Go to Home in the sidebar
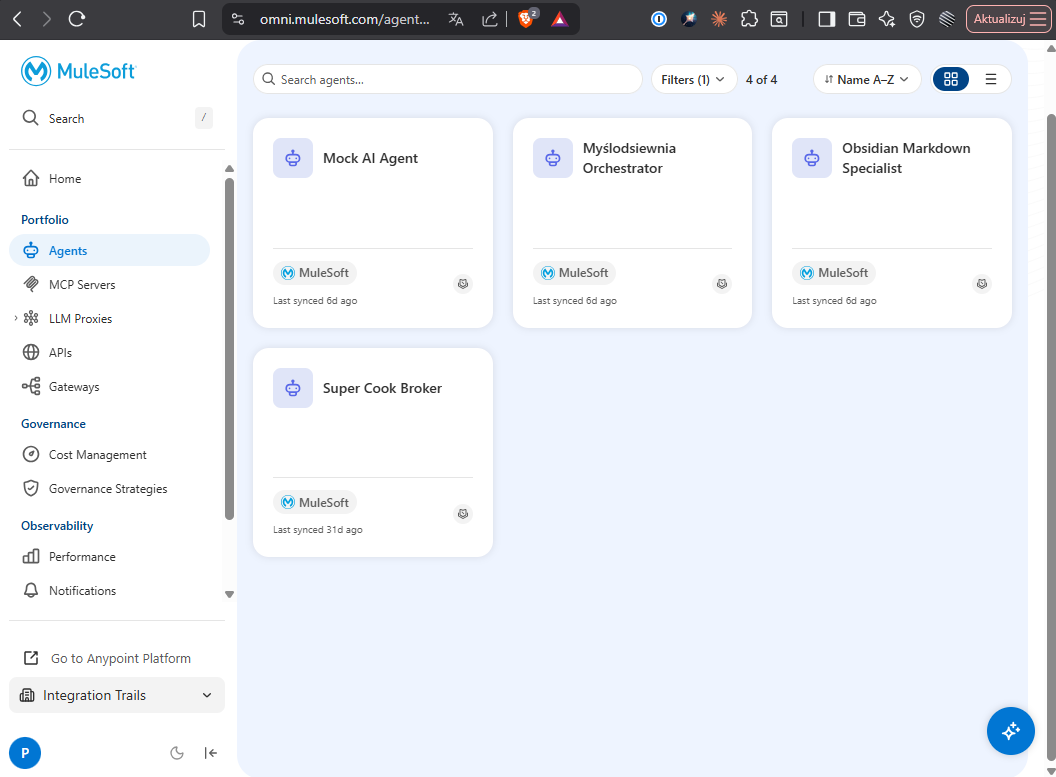Viewport: 1056px width, 777px height. [x=110, y=178]
